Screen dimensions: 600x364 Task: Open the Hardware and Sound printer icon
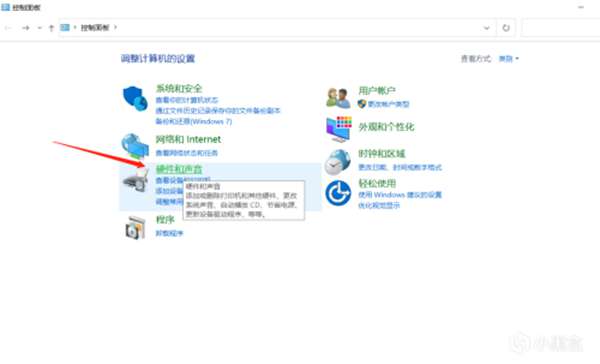coord(135,180)
